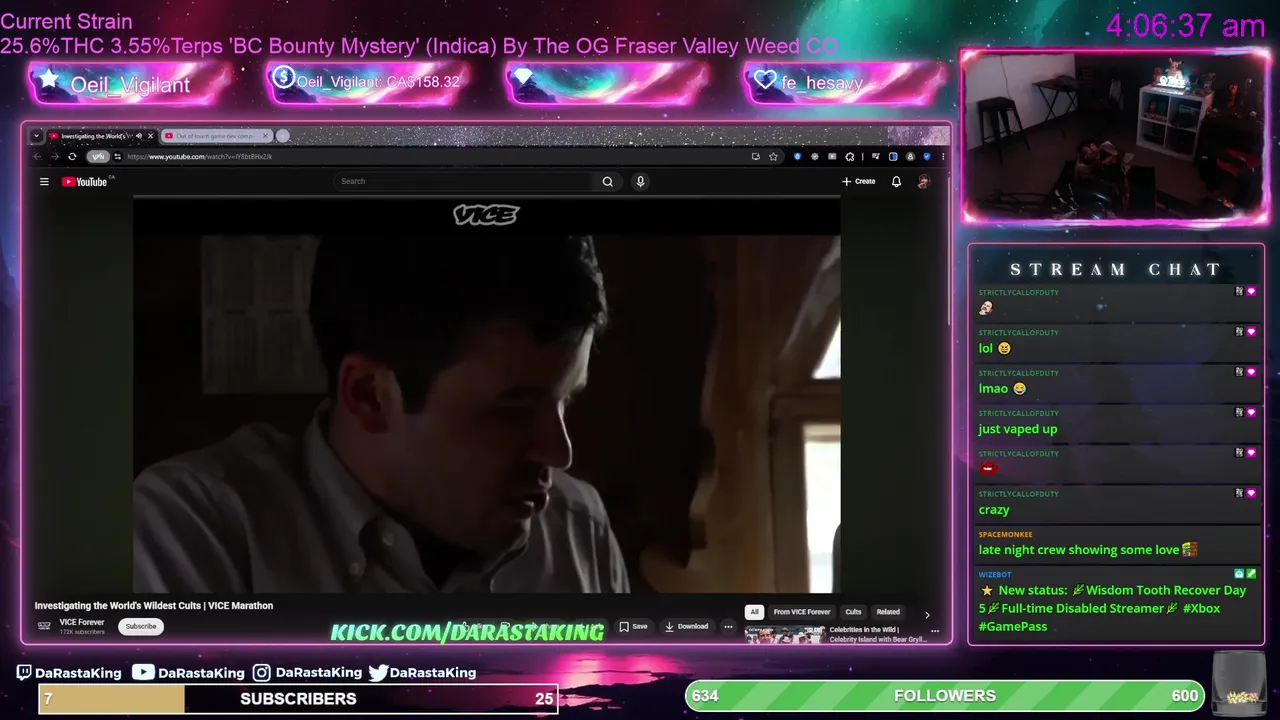This screenshot has width=1280, height=720.
Task: Click the youtube.com URL in the address bar
Action: pos(199,156)
